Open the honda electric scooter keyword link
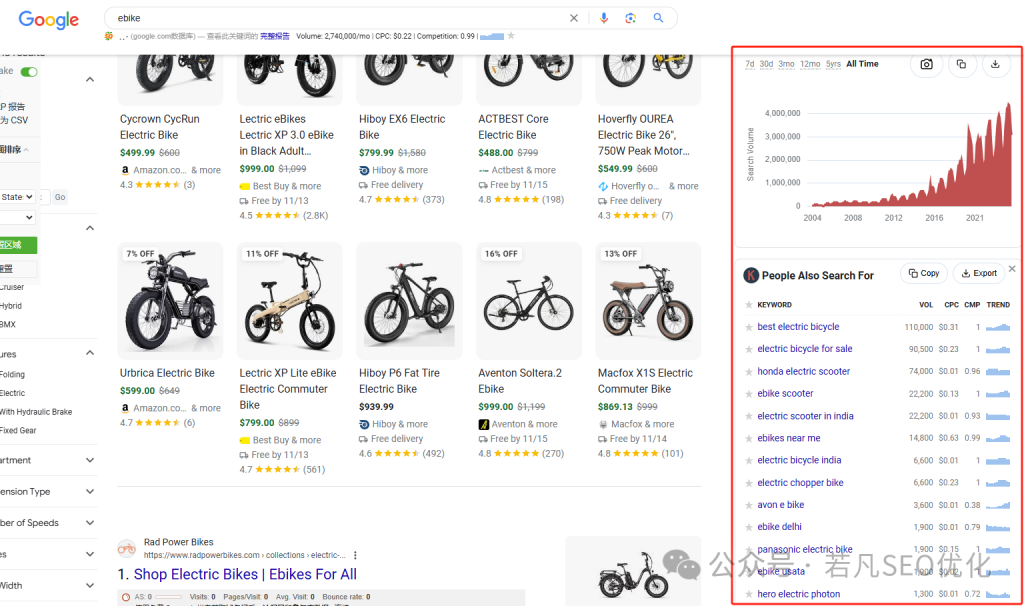The height and width of the screenshot is (606, 1024). click(x=803, y=372)
